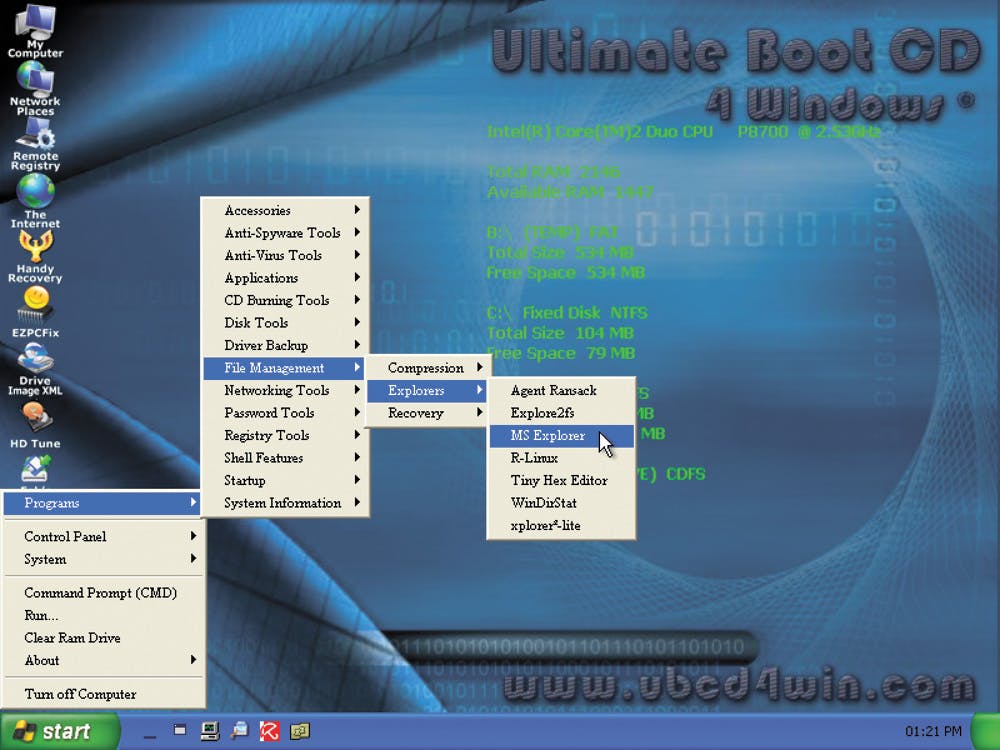Viewport: 1000px width, 750px height.
Task: Select File Management menu entry
Action: point(284,368)
